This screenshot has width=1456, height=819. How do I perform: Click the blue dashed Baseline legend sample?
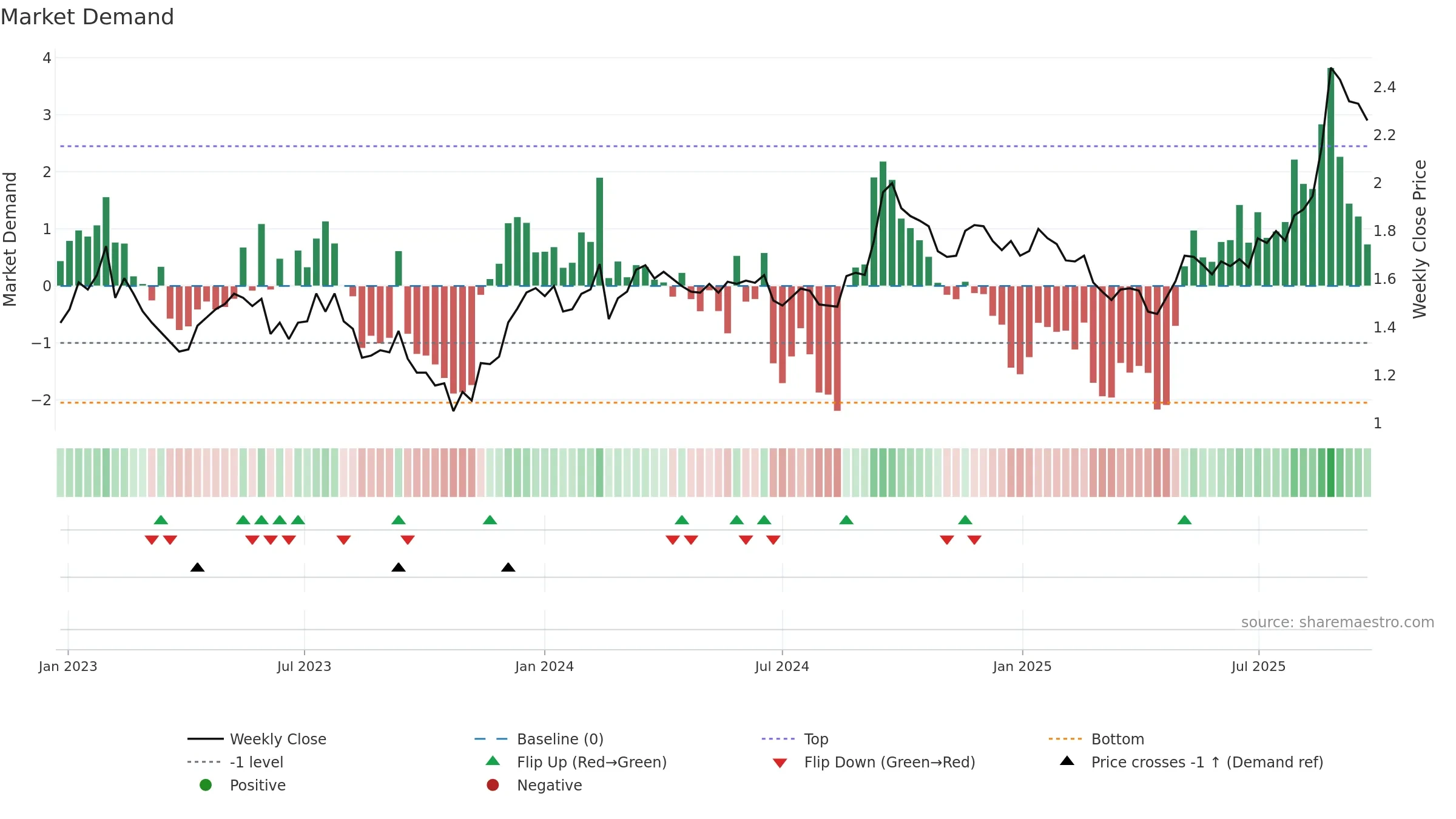491,739
